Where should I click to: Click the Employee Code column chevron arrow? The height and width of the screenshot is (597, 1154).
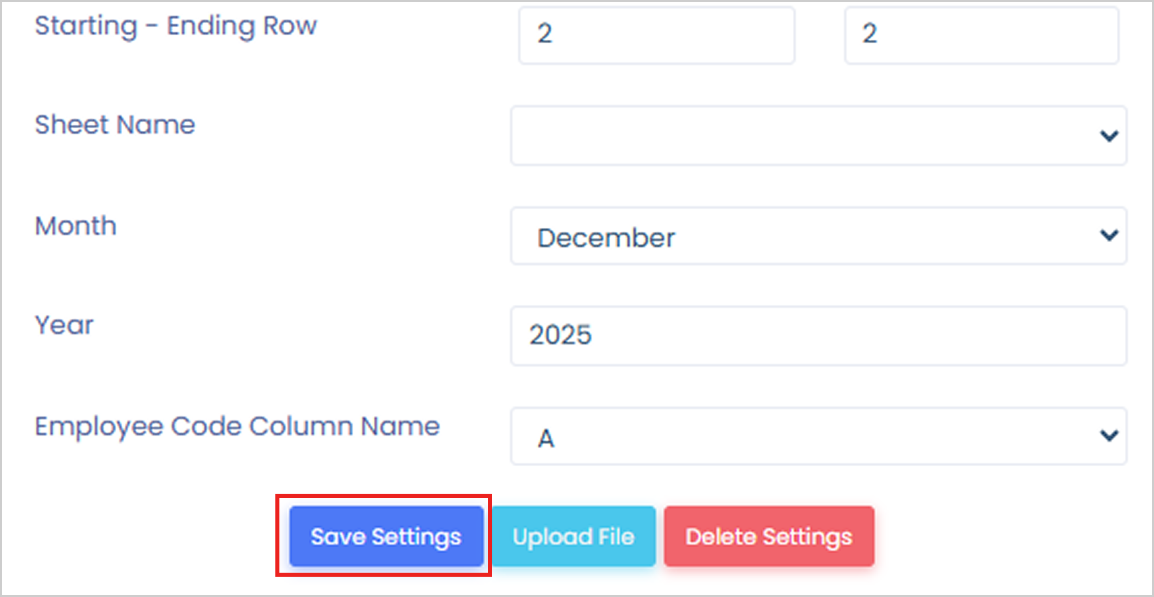pyautogui.click(x=1108, y=436)
